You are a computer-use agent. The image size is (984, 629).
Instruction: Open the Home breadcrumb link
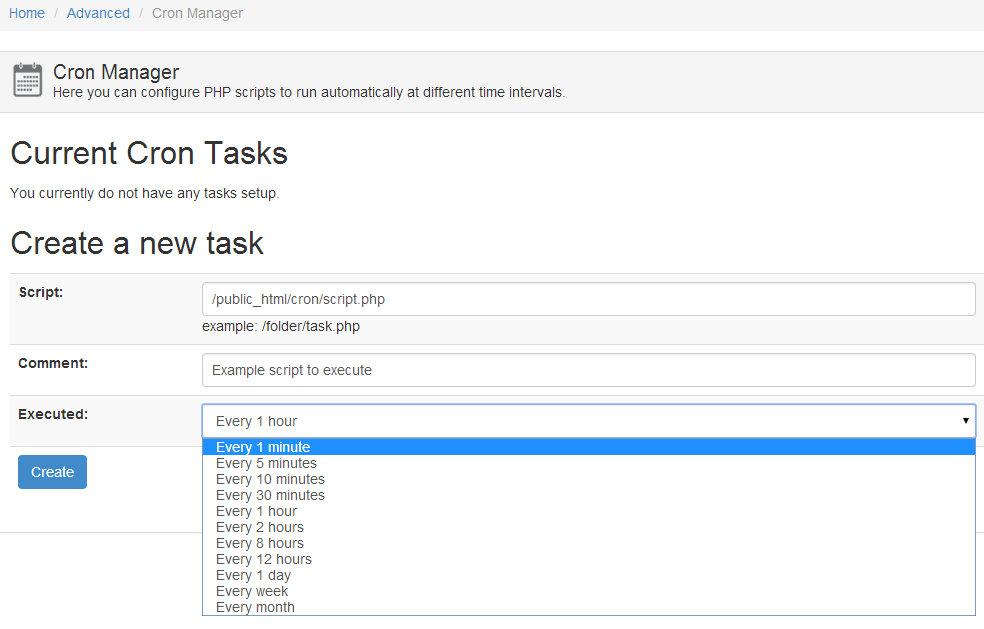coord(27,13)
